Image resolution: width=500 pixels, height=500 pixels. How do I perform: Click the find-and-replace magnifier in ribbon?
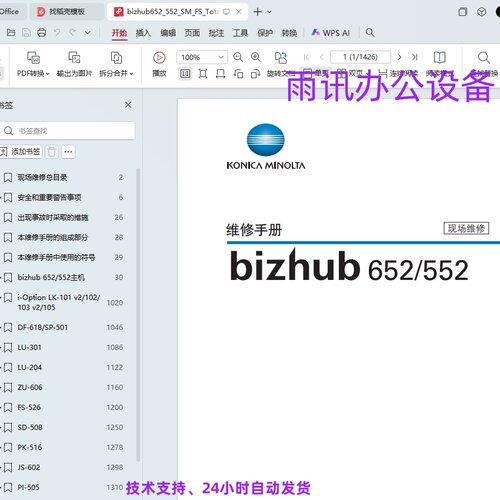[x=484, y=57]
